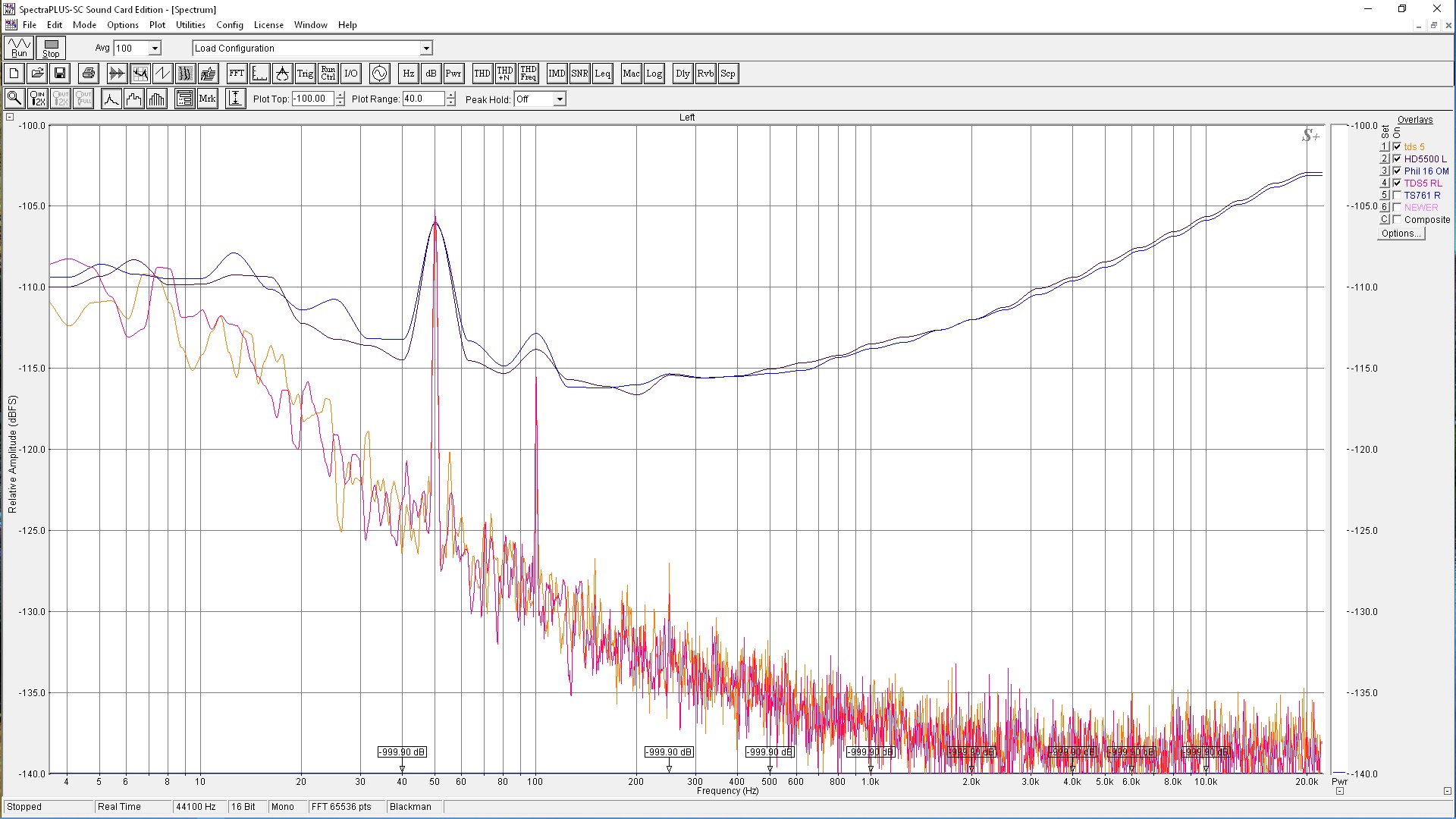Turn on the Composite overlay
Screen dimensions: 1456x819
[1397, 220]
